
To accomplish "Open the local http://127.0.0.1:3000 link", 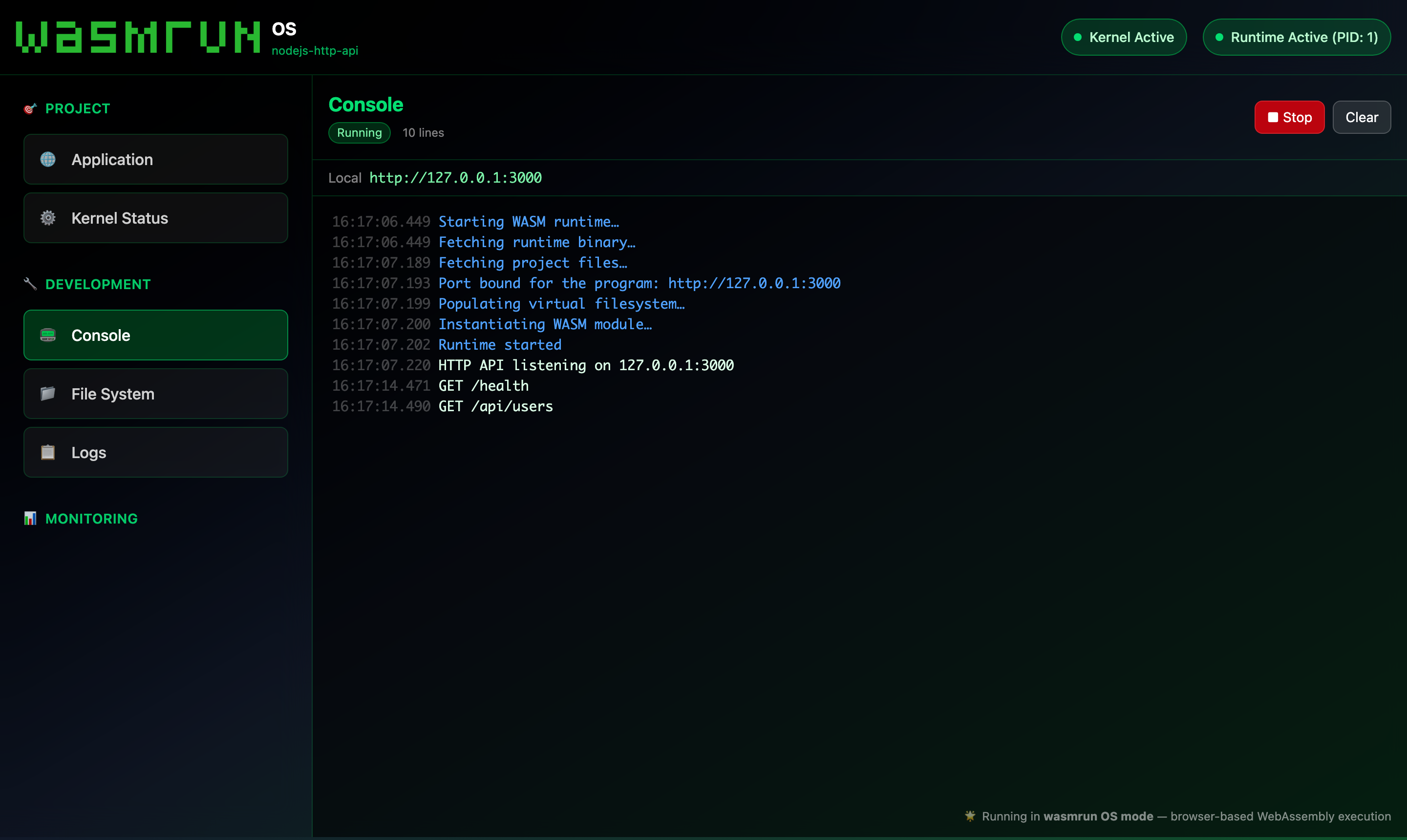I will coord(455,178).
